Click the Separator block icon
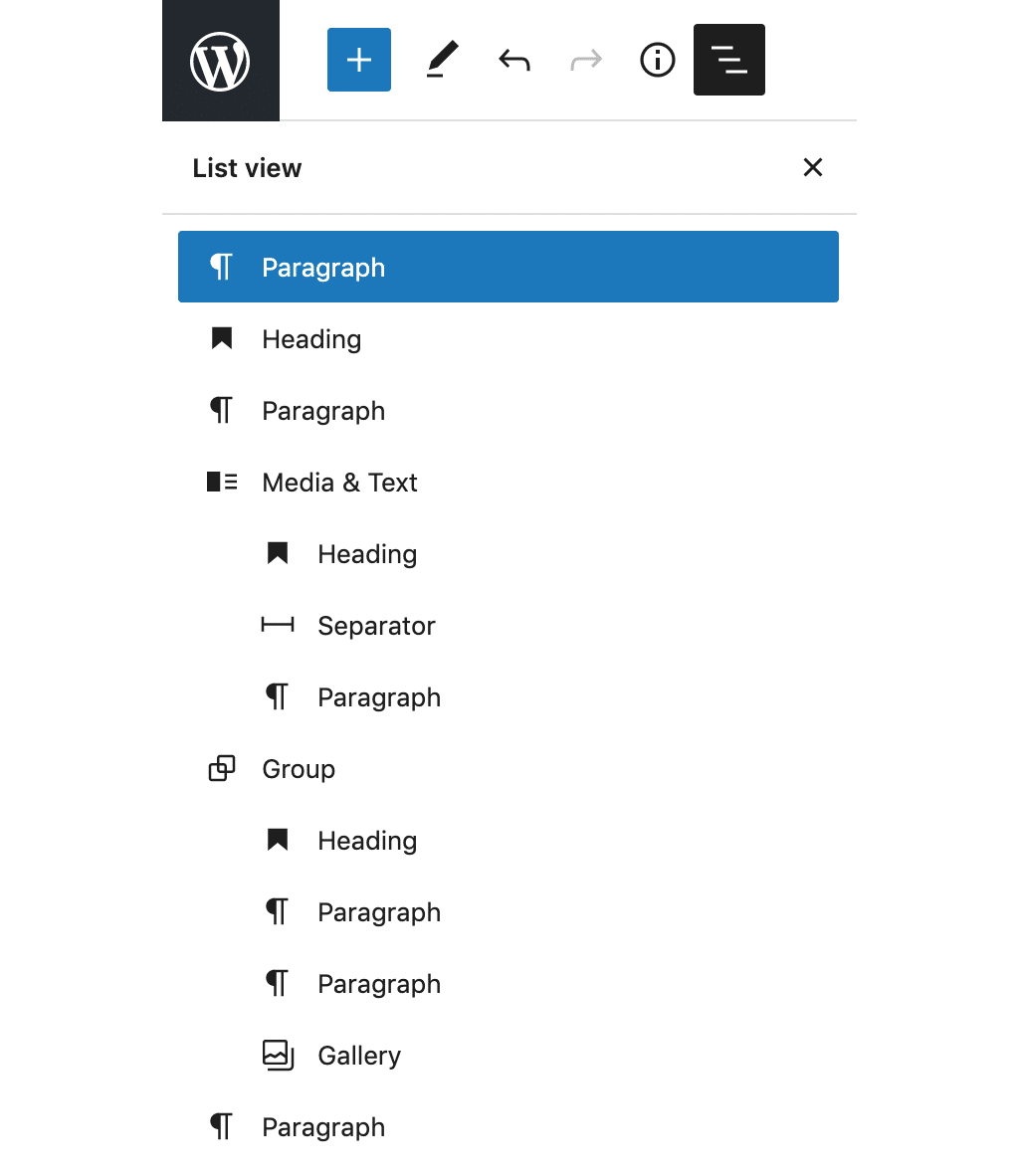This screenshot has height=1176, width=1019. coord(278,625)
